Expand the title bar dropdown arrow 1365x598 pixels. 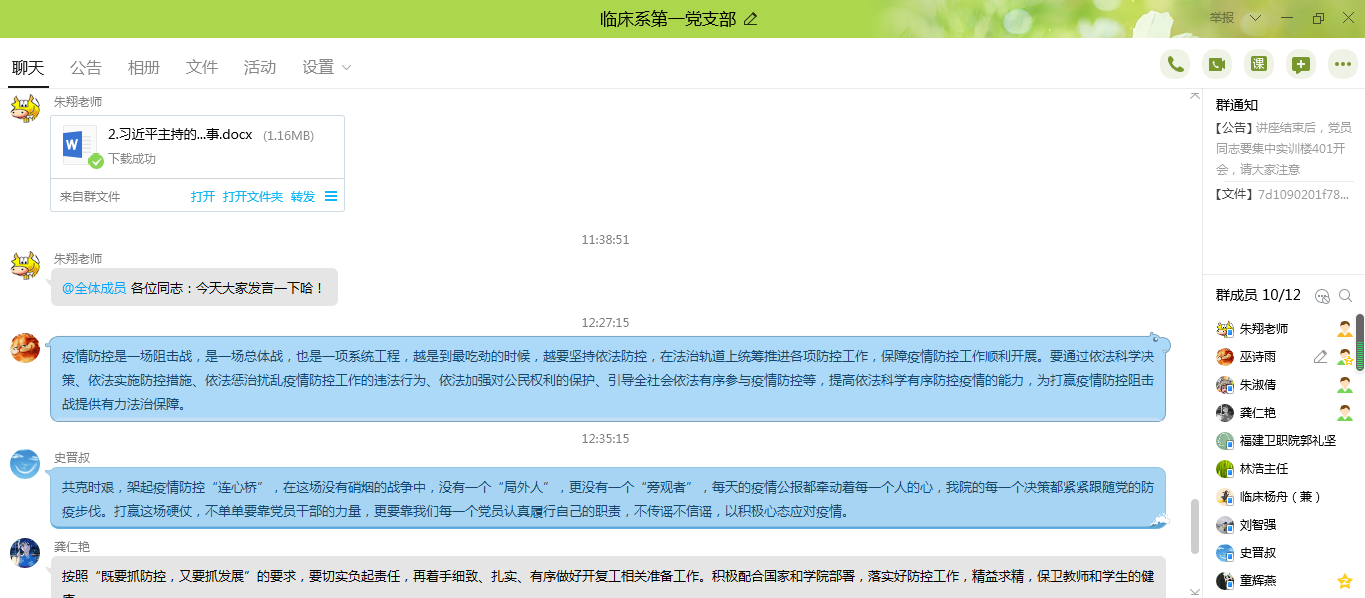point(1255,18)
